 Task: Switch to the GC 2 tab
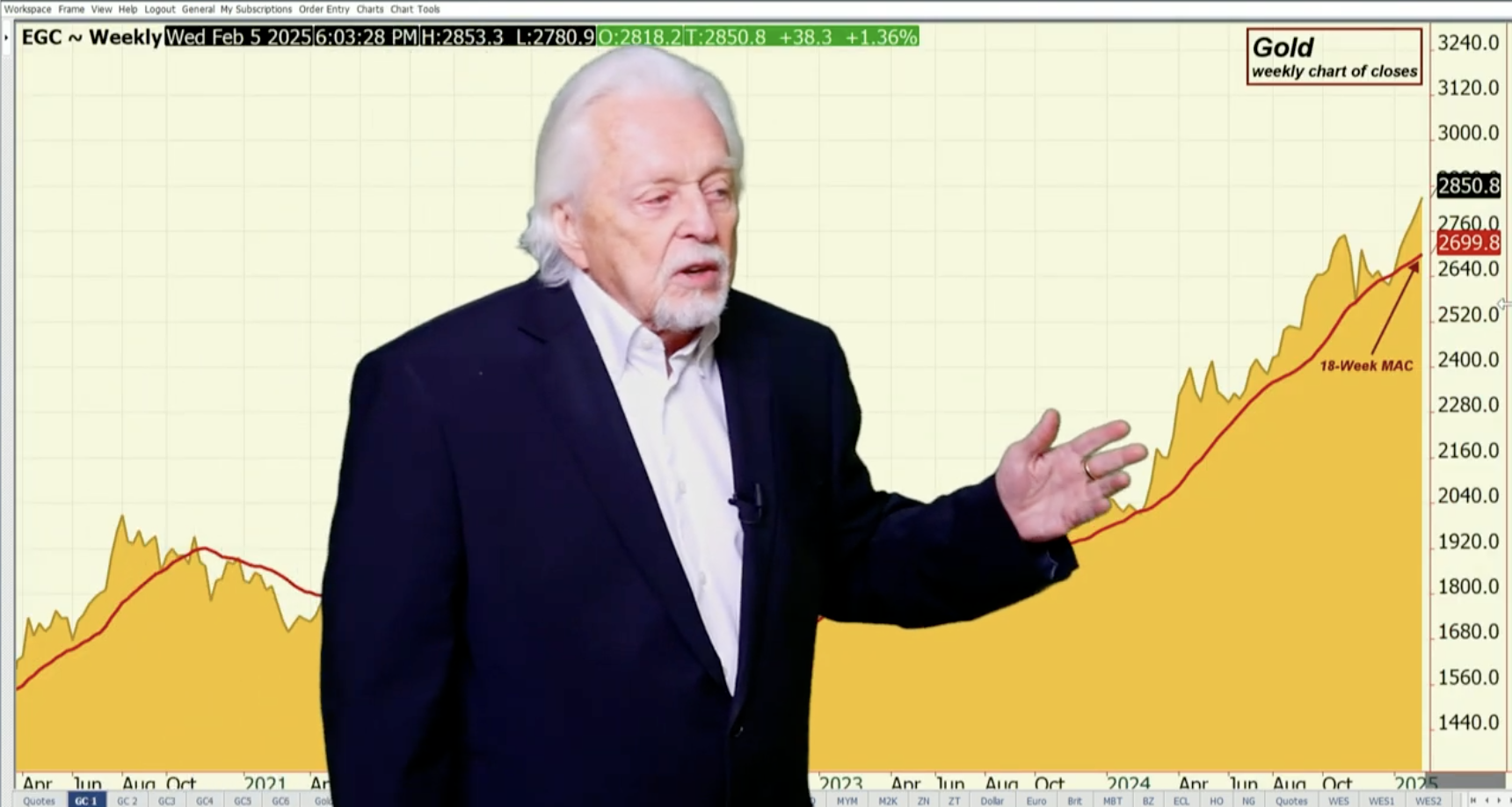[127, 801]
